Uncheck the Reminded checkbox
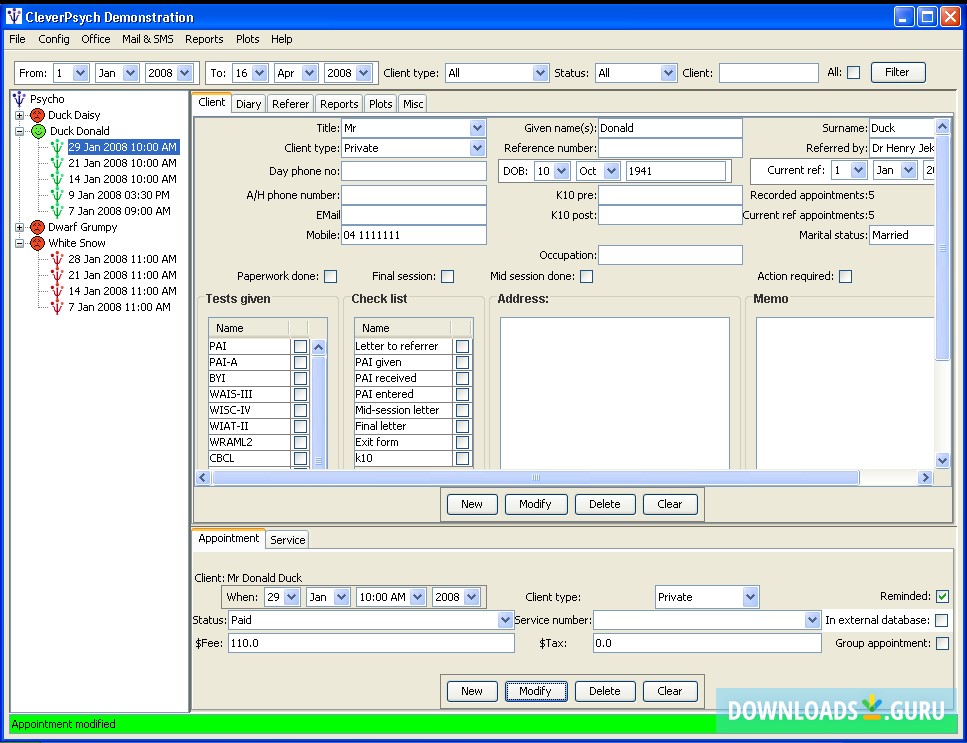 [942, 597]
